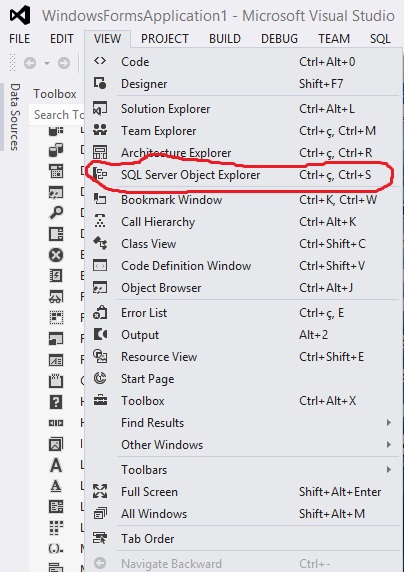Choose Error List menu entry

(x=241, y=312)
